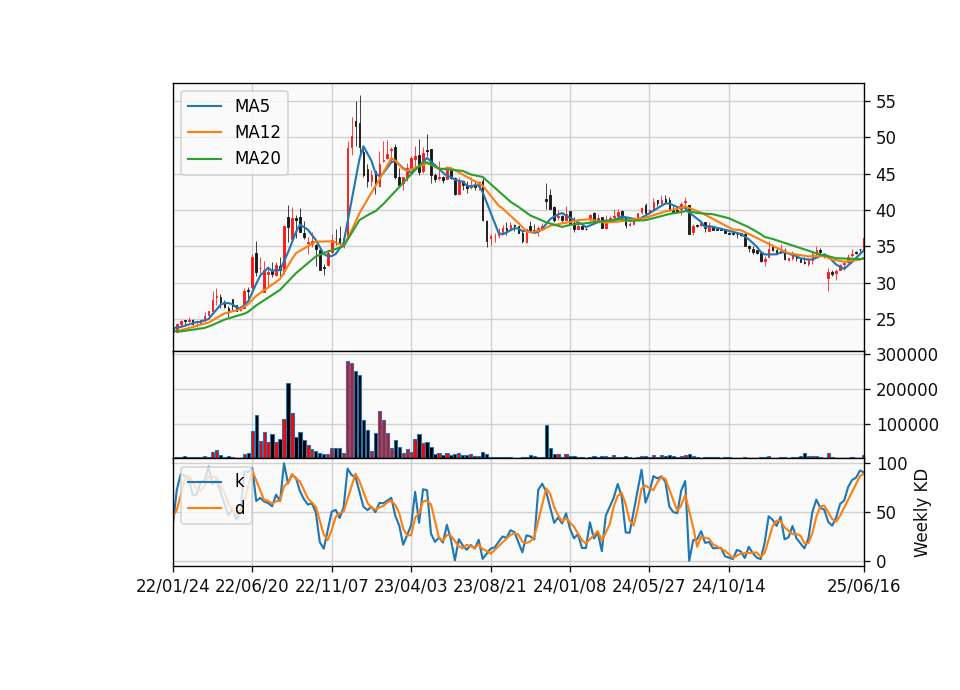
Task: Click the 23/08/21 date tick label
Action: pos(490,586)
